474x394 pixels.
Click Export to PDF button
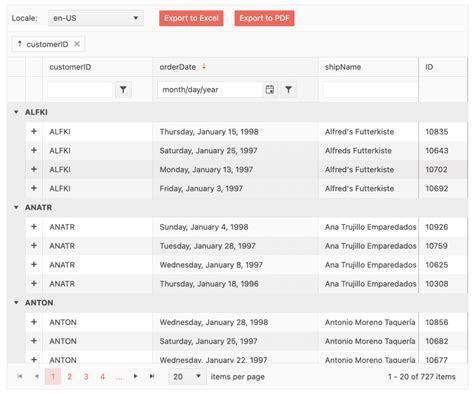pyautogui.click(x=264, y=18)
